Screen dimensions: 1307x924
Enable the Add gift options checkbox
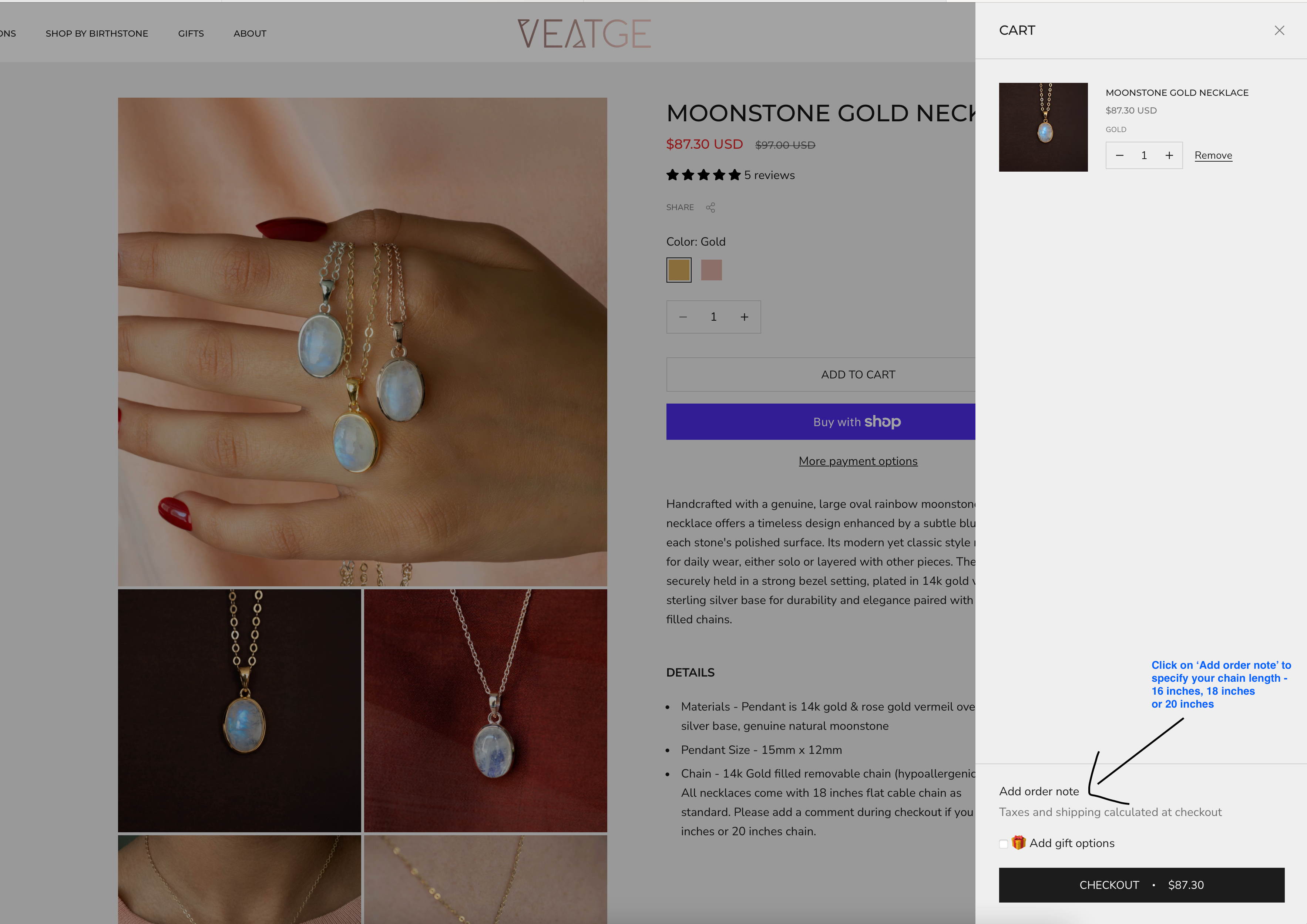[1004, 844]
